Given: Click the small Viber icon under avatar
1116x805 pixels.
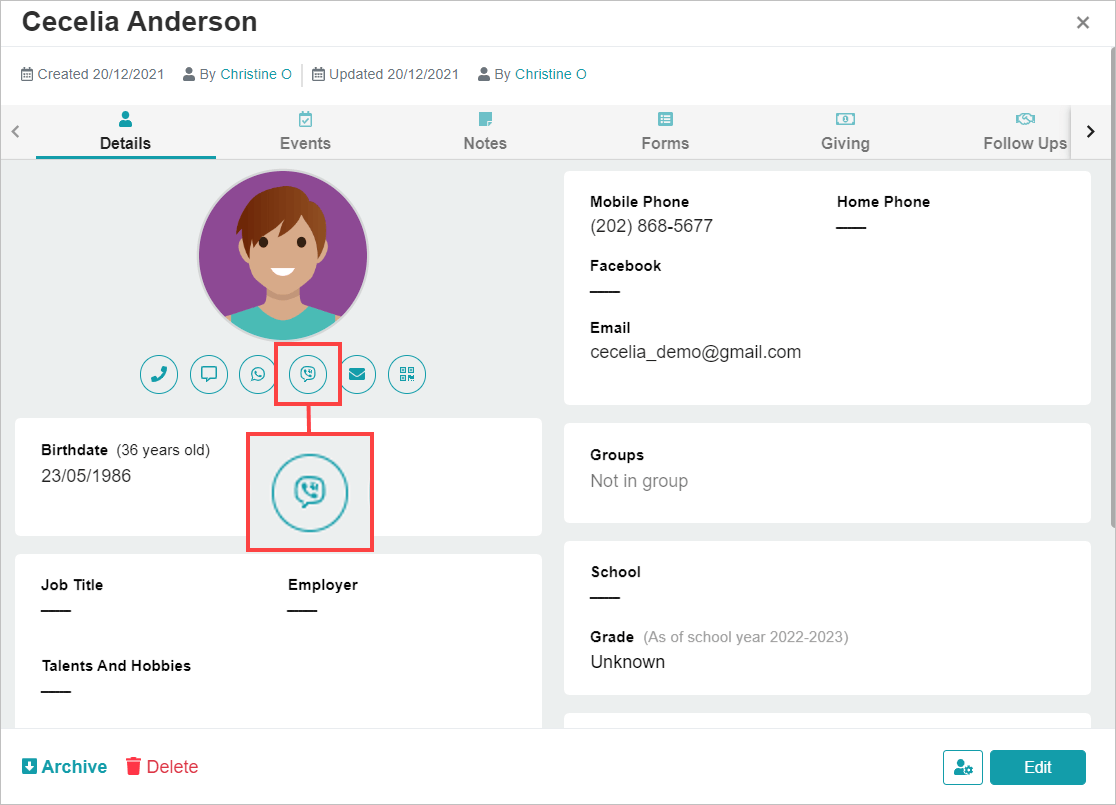Looking at the screenshot, I should point(308,374).
